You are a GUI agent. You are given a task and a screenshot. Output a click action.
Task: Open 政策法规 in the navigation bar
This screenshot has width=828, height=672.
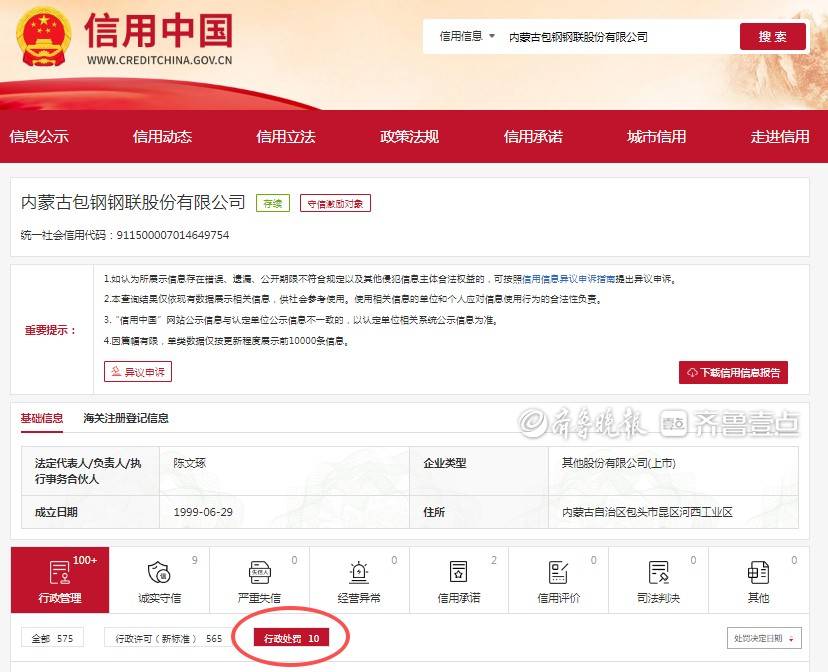pos(409,137)
